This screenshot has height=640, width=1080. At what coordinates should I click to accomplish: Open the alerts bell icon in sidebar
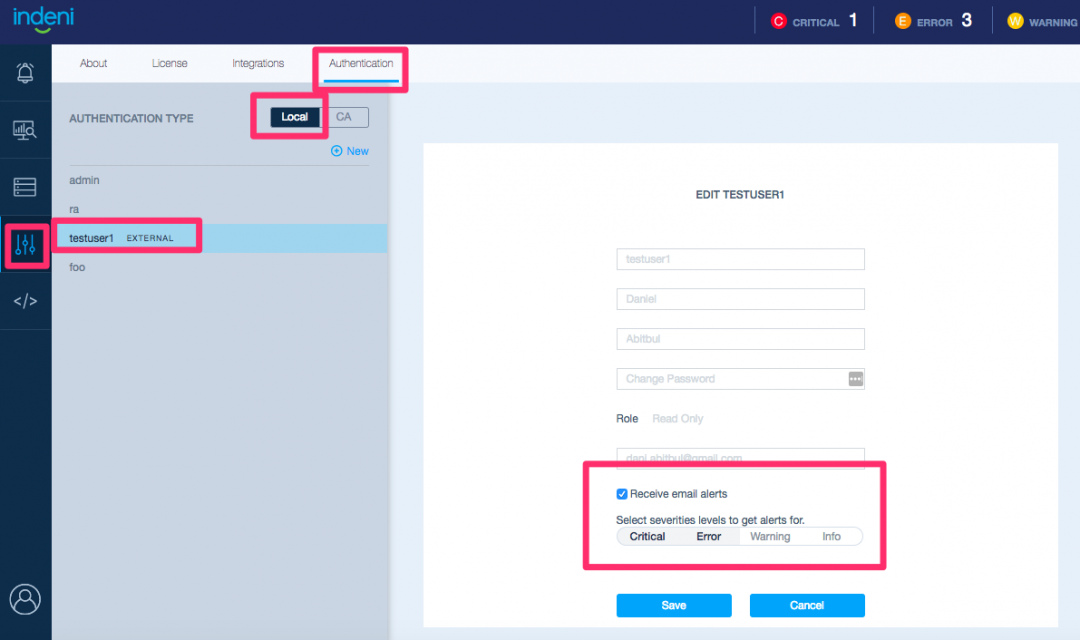pos(25,72)
